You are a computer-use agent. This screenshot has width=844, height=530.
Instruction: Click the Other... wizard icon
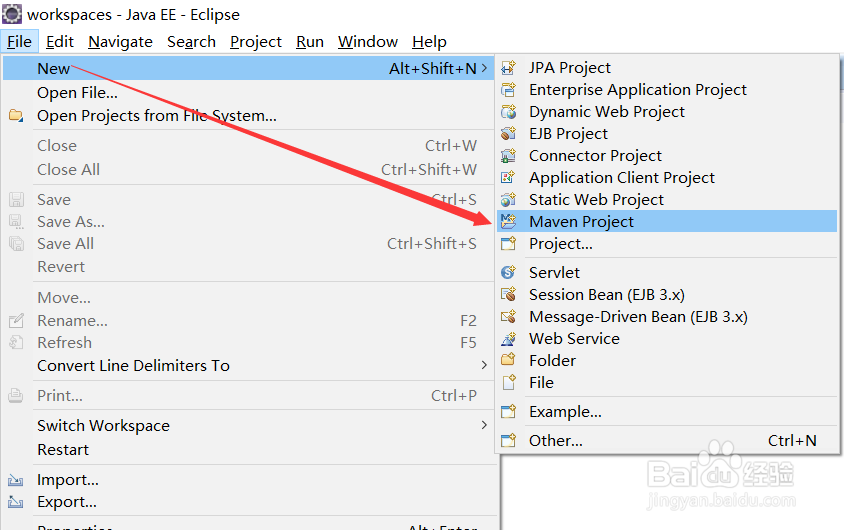(509, 441)
